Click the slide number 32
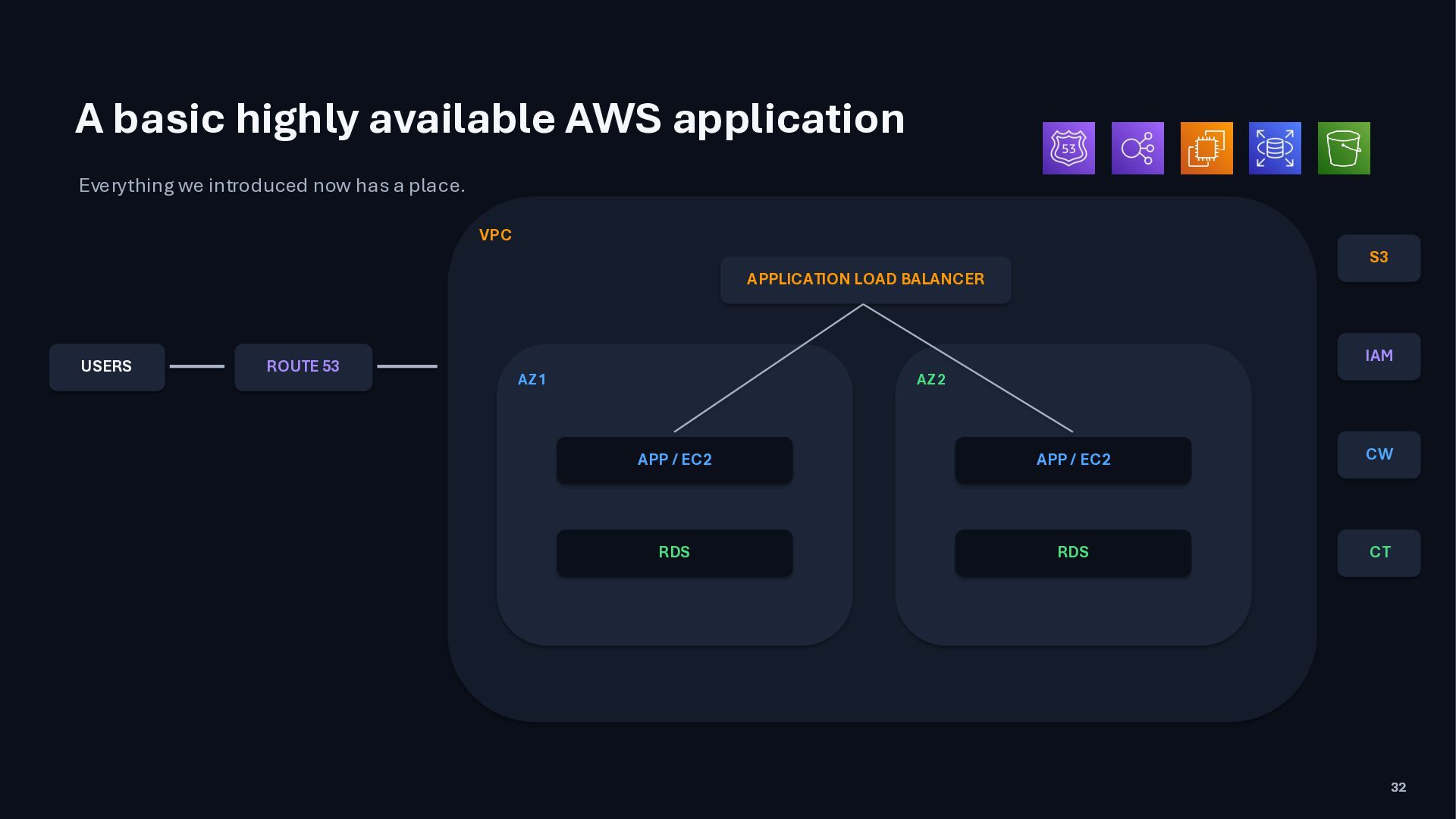 pyautogui.click(x=1398, y=787)
